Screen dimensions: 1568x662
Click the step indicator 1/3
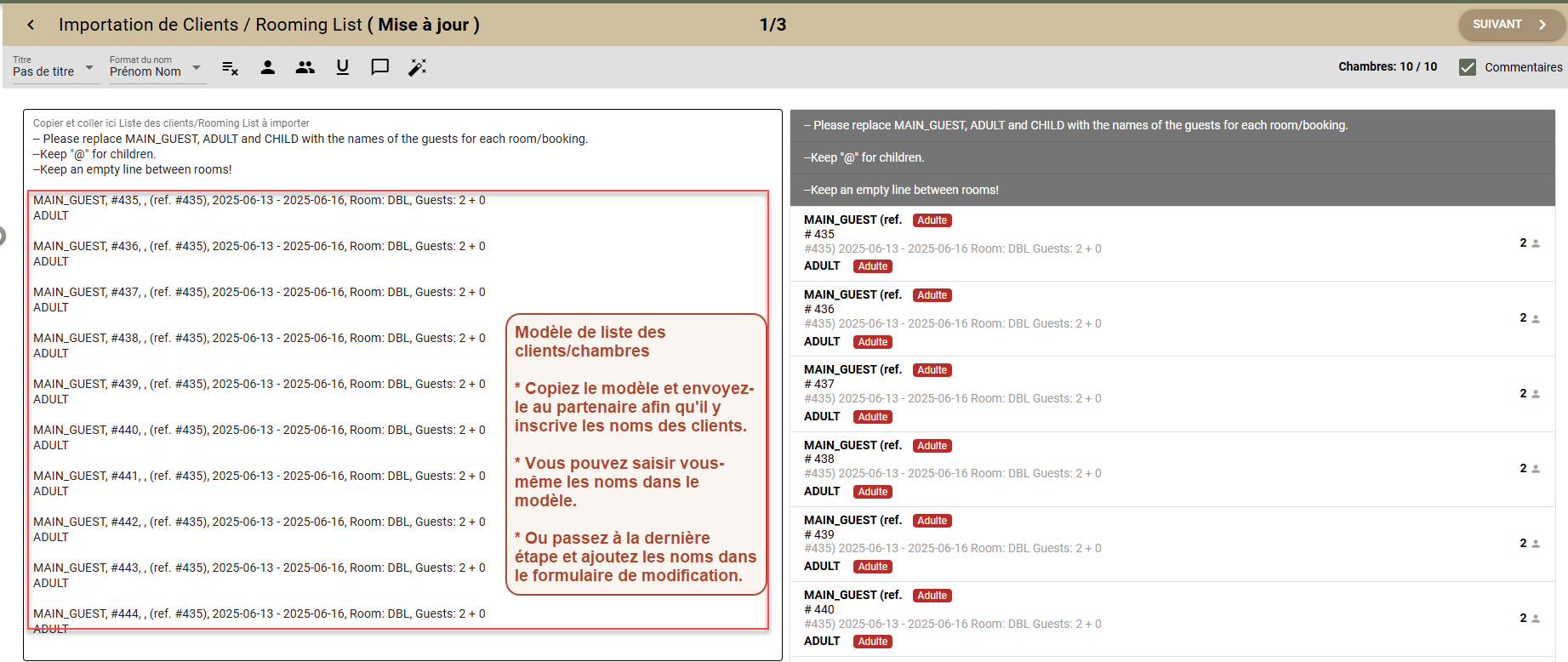773,25
